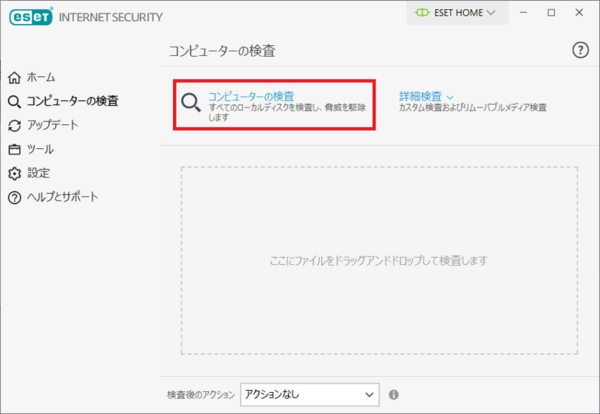The width and height of the screenshot is (600, 414).
Task: Click カスタム検査およびリムーバブルメディア検査 text
Action: [473, 108]
